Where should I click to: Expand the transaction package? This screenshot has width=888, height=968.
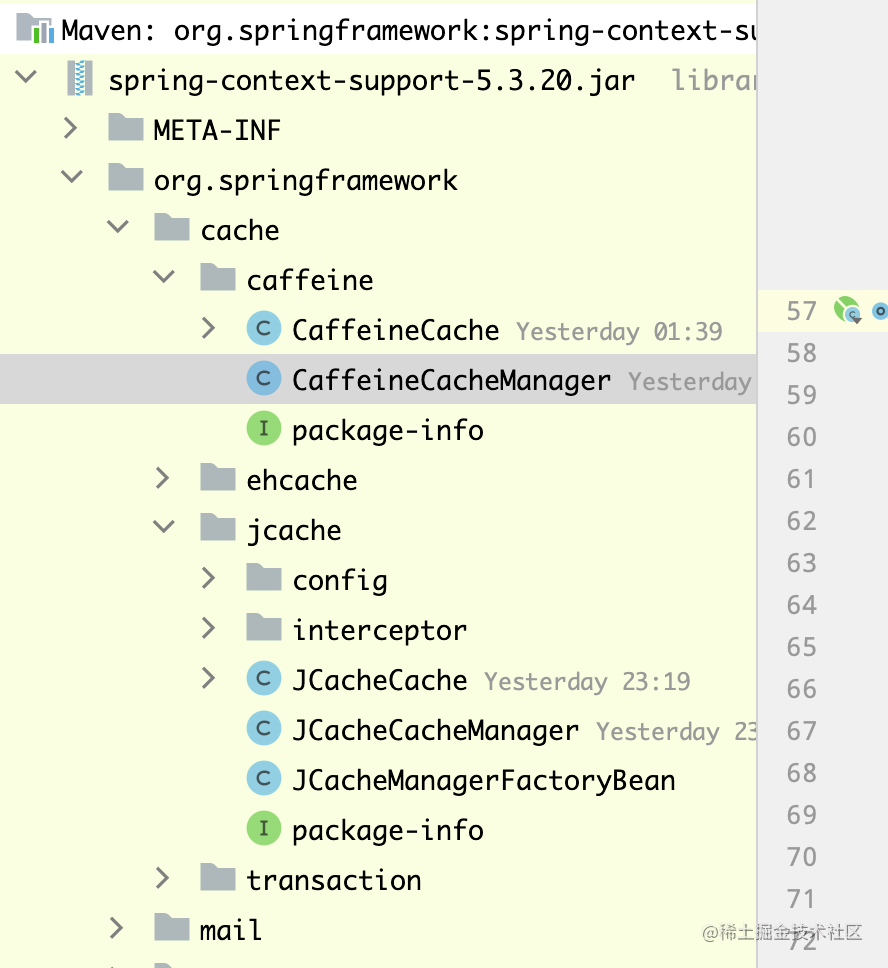(x=163, y=878)
